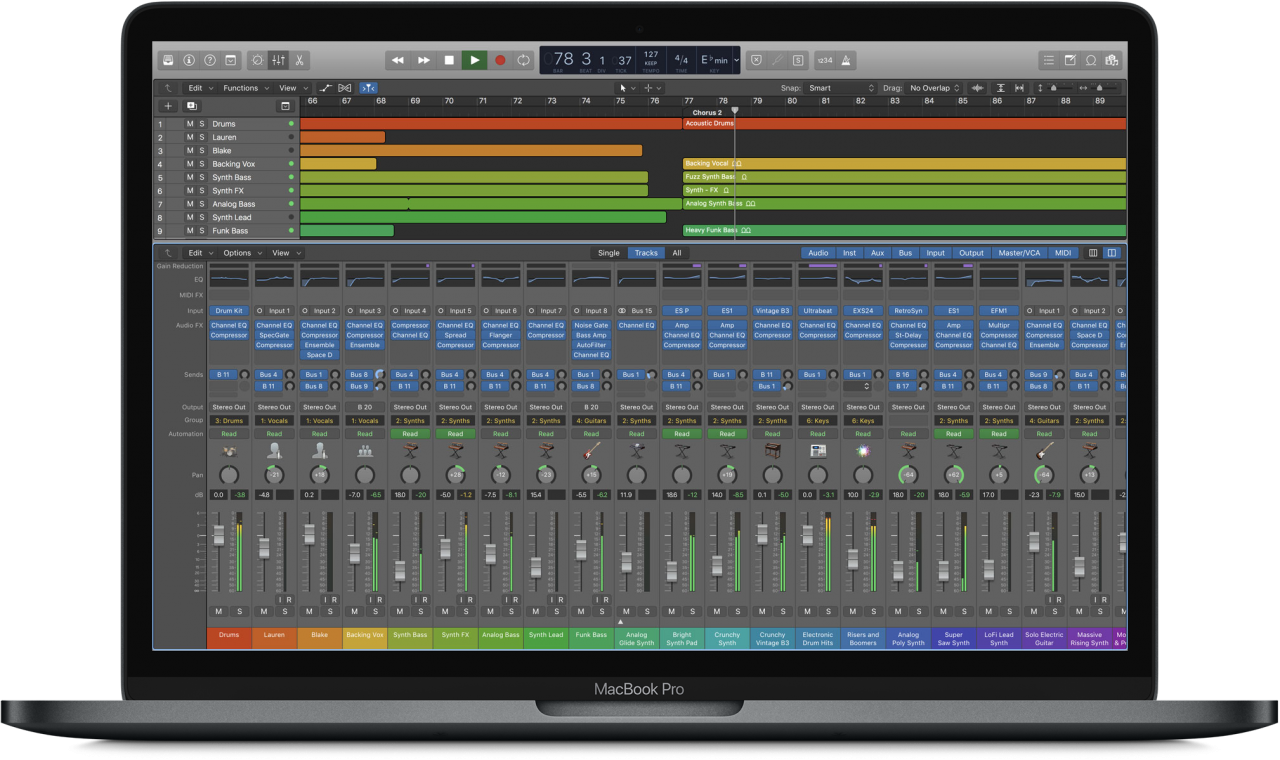
Task: Open the Inspector info button
Action: 189,60
